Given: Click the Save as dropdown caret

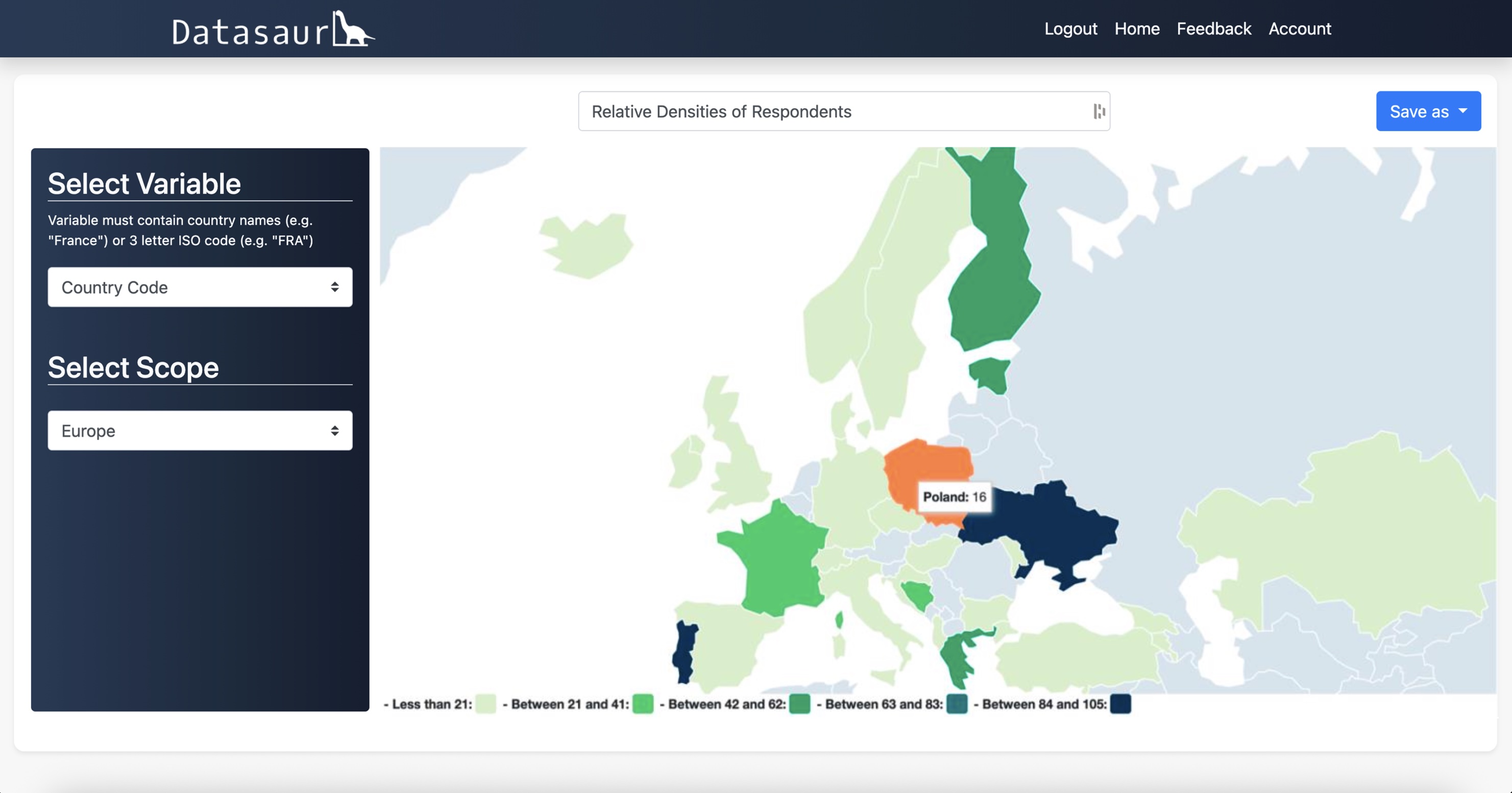Looking at the screenshot, I should (1462, 111).
